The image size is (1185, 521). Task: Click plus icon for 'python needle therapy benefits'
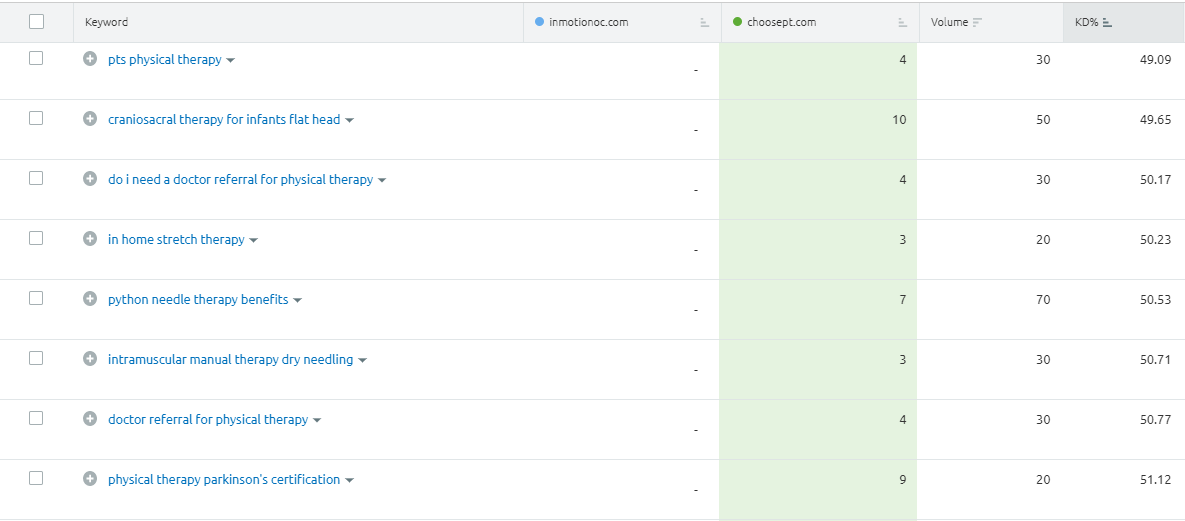[90, 299]
